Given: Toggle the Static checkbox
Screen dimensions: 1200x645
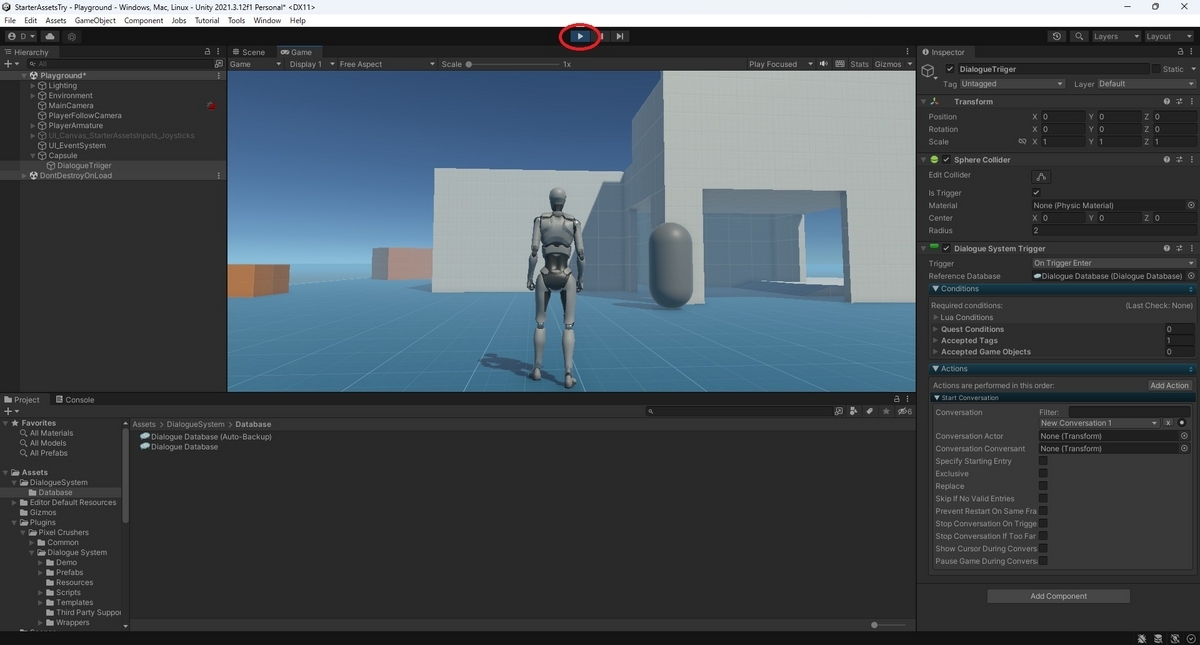Looking at the screenshot, I should [x=1156, y=69].
